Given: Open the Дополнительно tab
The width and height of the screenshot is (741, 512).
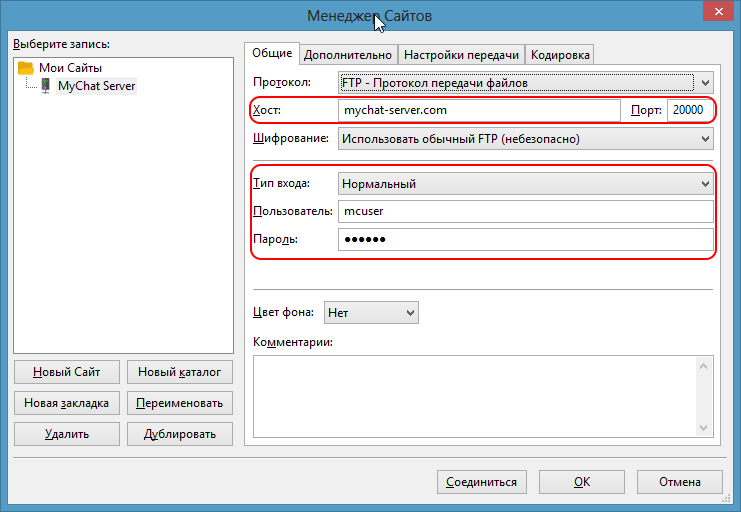Looking at the screenshot, I should click(348, 55).
